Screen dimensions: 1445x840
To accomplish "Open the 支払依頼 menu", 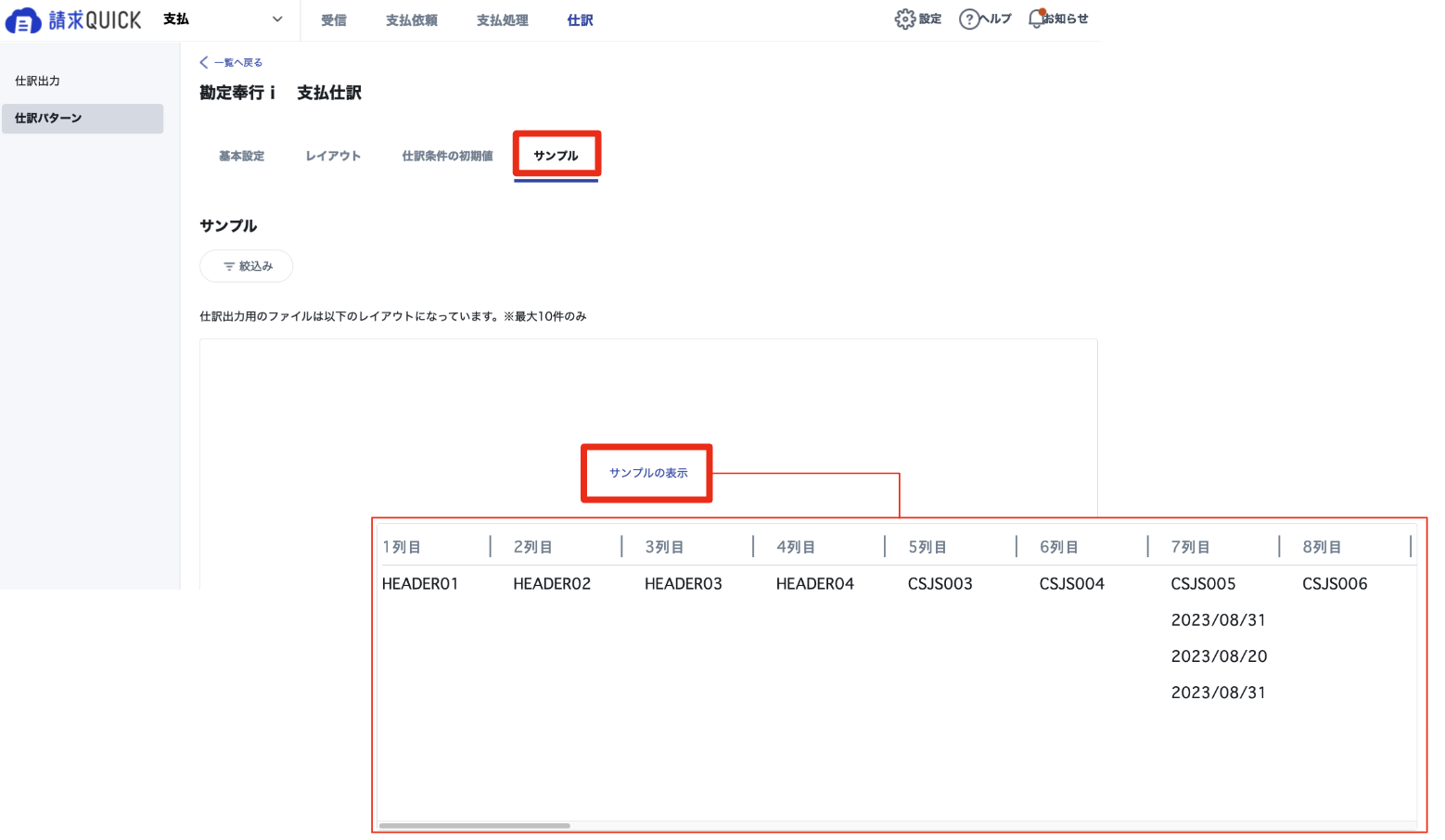I will [x=412, y=20].
